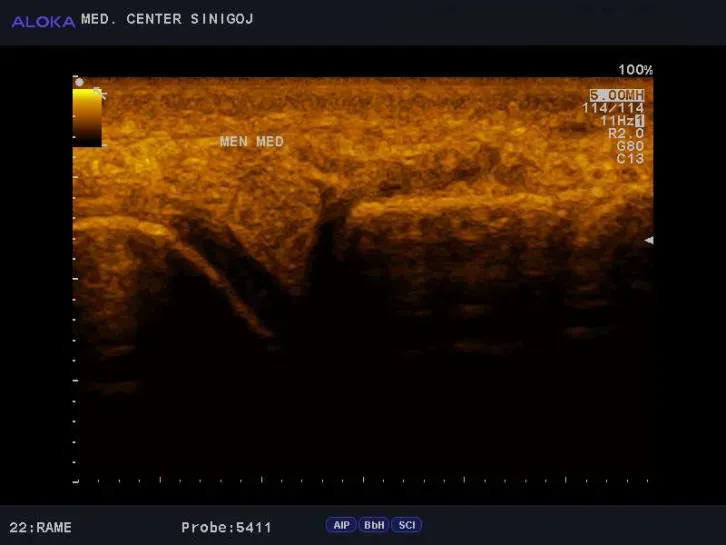Click the focus position triangle marker

pos(649,240)
